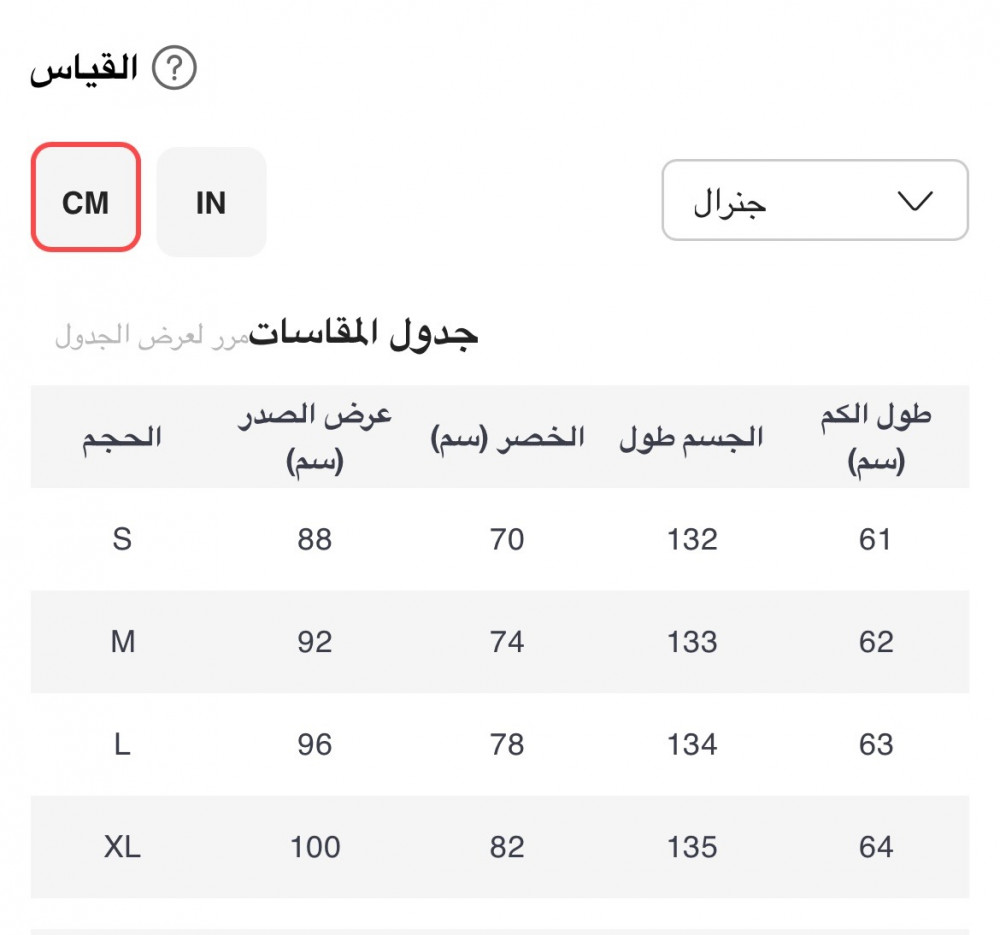
Task: Click chest width value 88 for S
Action: (x=314, y=540)
